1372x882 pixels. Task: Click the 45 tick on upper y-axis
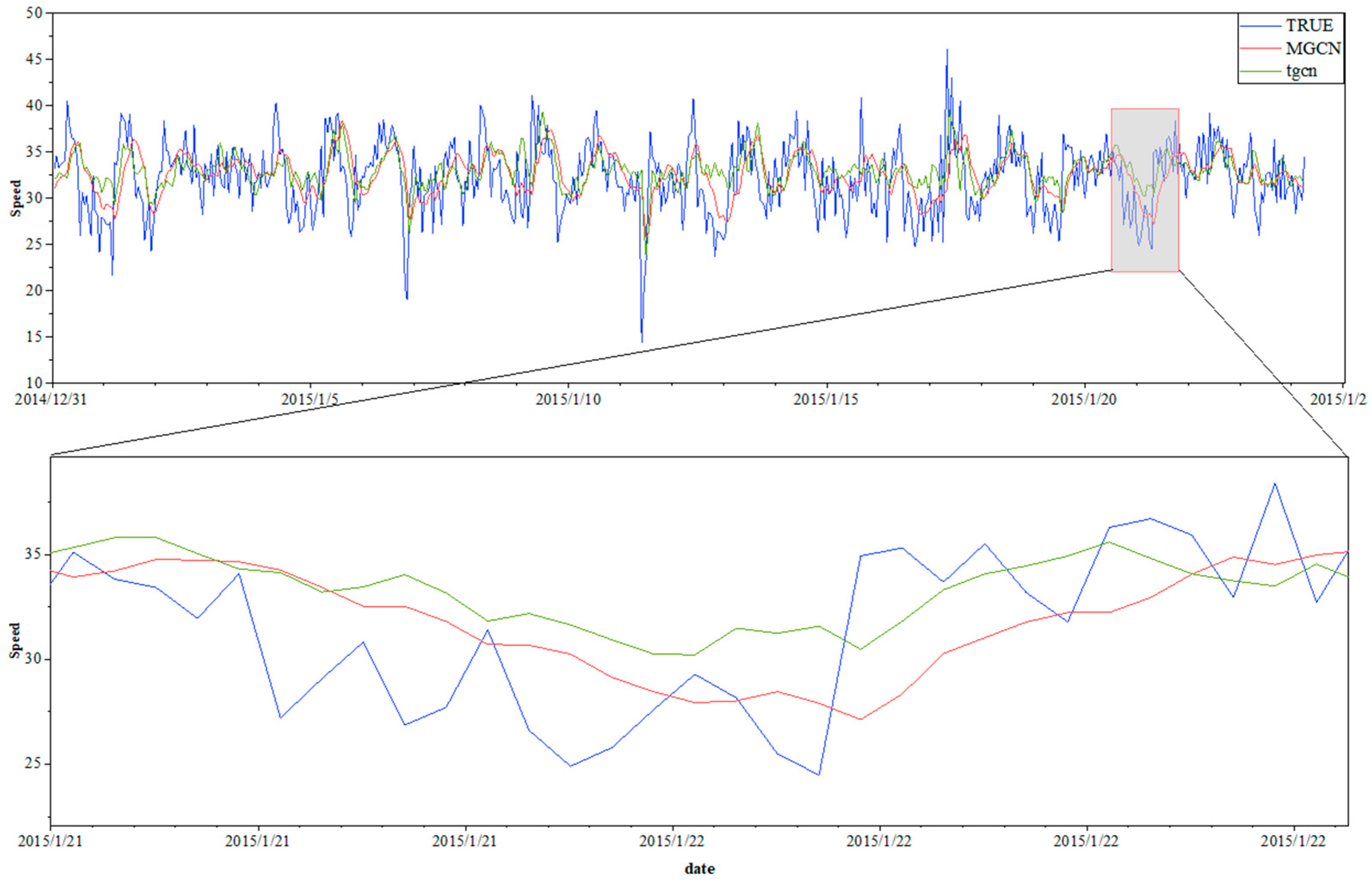34,59
